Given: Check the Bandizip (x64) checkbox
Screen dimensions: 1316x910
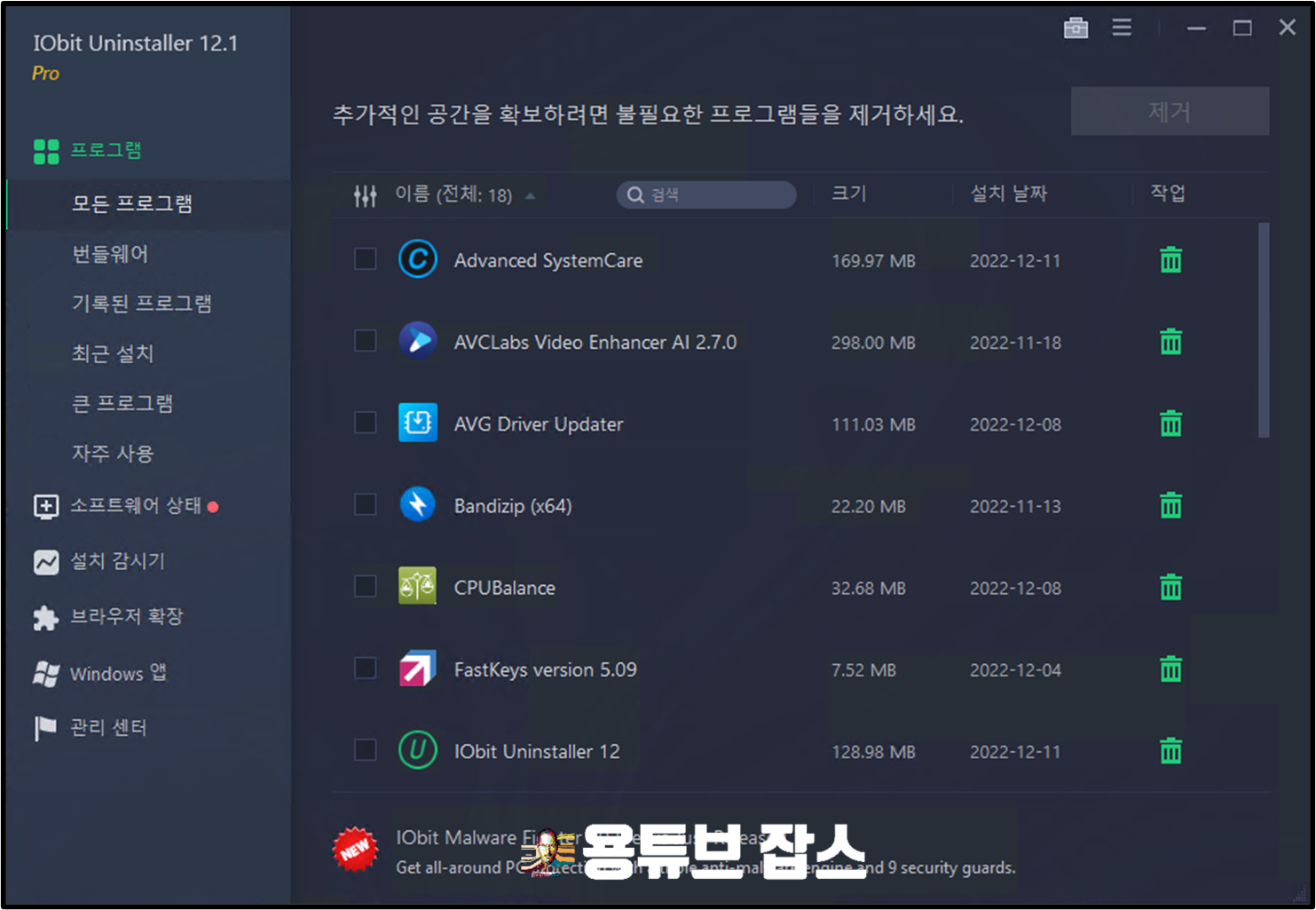Looking at the screenshot, I should pyautogui.click(x=365, y=504).
